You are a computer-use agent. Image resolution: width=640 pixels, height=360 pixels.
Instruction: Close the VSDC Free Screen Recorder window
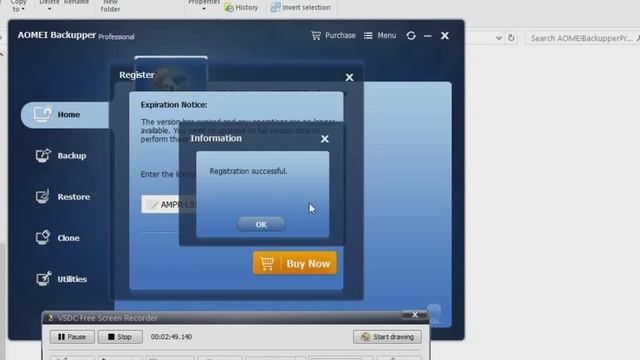tap(415, 315)
